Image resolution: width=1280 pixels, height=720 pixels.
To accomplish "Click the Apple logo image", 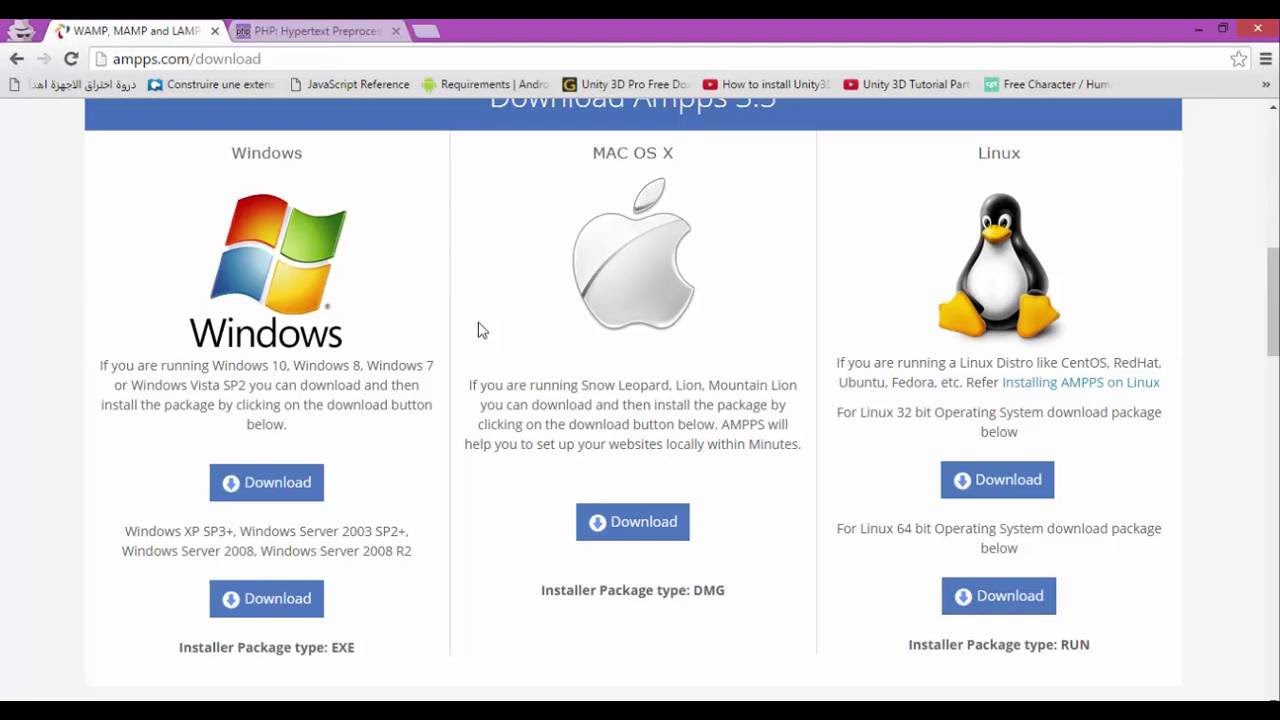I will click(x=633, y=254).
